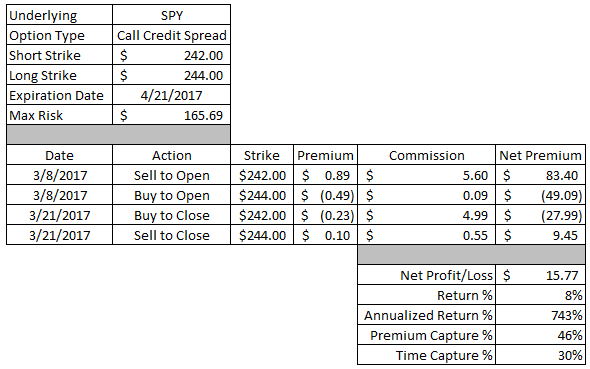590x369 pixels.
Task: Select the SPY underlying cell
Action: [172, 15]
